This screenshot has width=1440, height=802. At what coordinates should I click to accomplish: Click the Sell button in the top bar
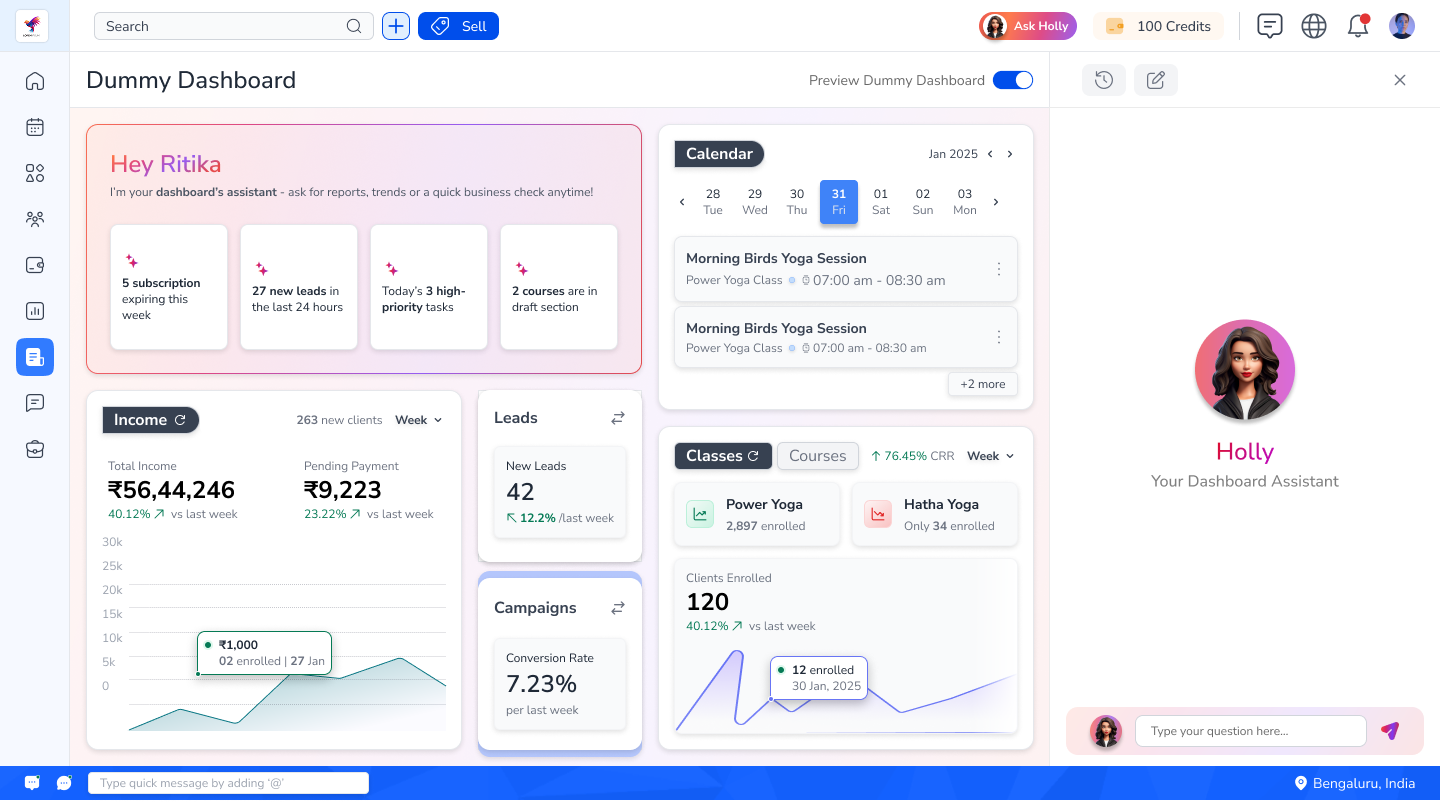click(458, 25)
